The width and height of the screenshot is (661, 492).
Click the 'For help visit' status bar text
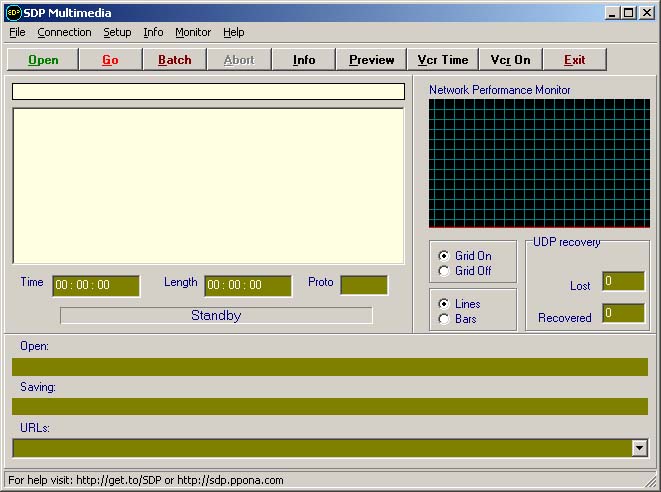click(146, 480)
